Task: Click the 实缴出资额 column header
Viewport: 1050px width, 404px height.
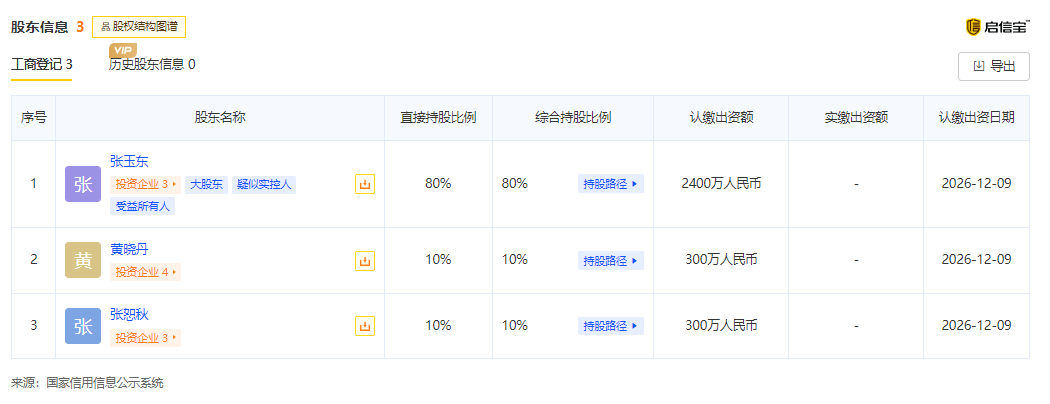Action: click(x=856, y=118)
